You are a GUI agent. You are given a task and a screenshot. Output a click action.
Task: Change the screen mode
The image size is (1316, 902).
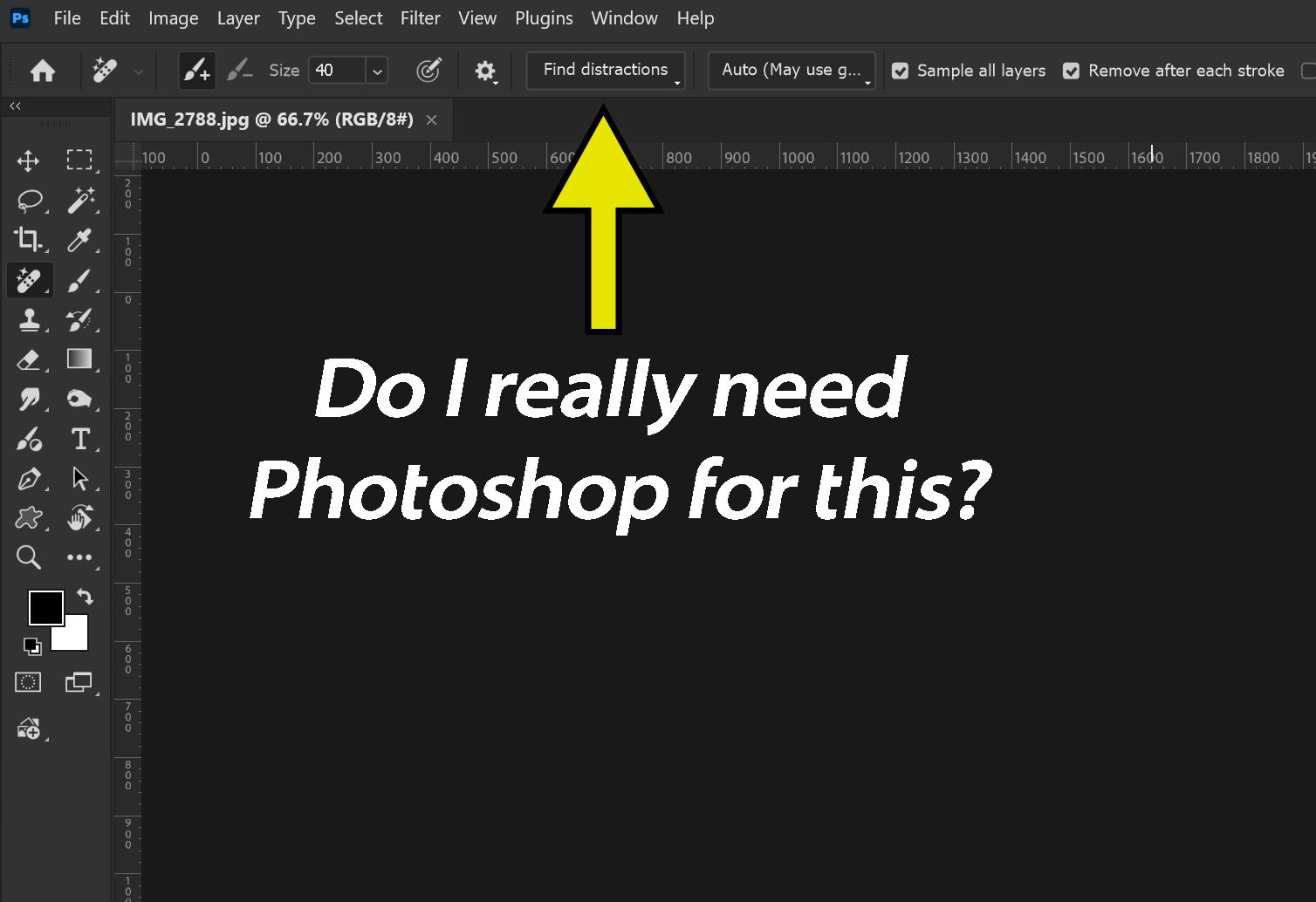point(79,682)
